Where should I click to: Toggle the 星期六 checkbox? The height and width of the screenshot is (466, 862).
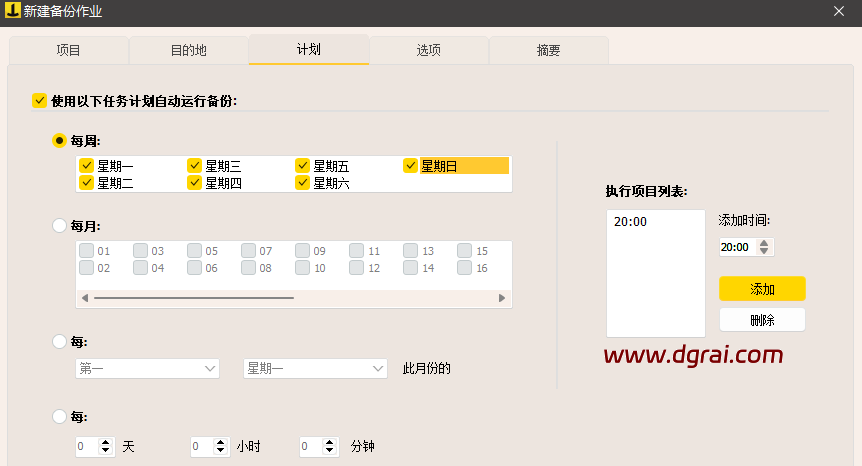pos(302,183)
